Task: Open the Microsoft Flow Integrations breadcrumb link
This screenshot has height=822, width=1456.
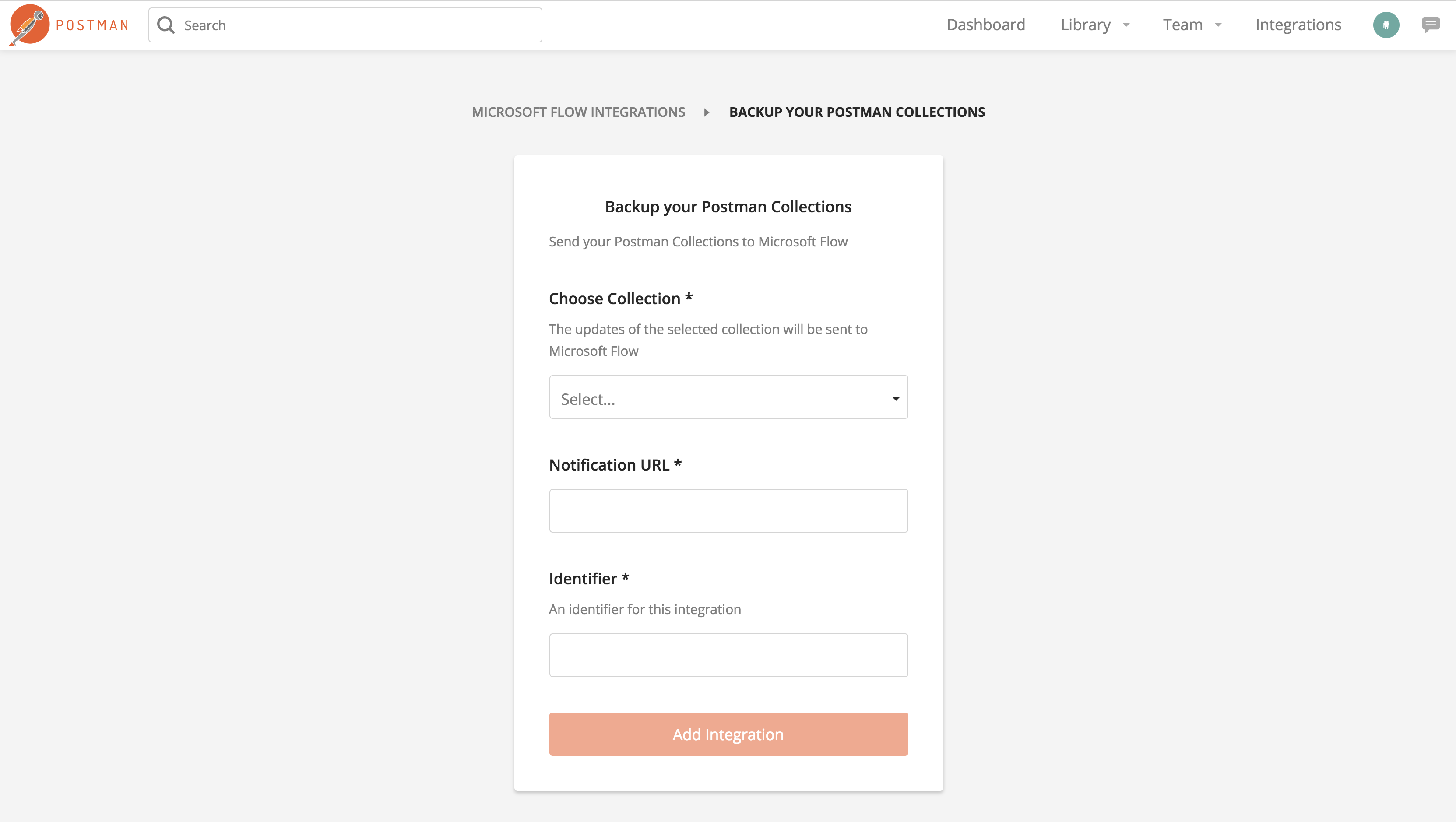Action: tap(578, 112)
